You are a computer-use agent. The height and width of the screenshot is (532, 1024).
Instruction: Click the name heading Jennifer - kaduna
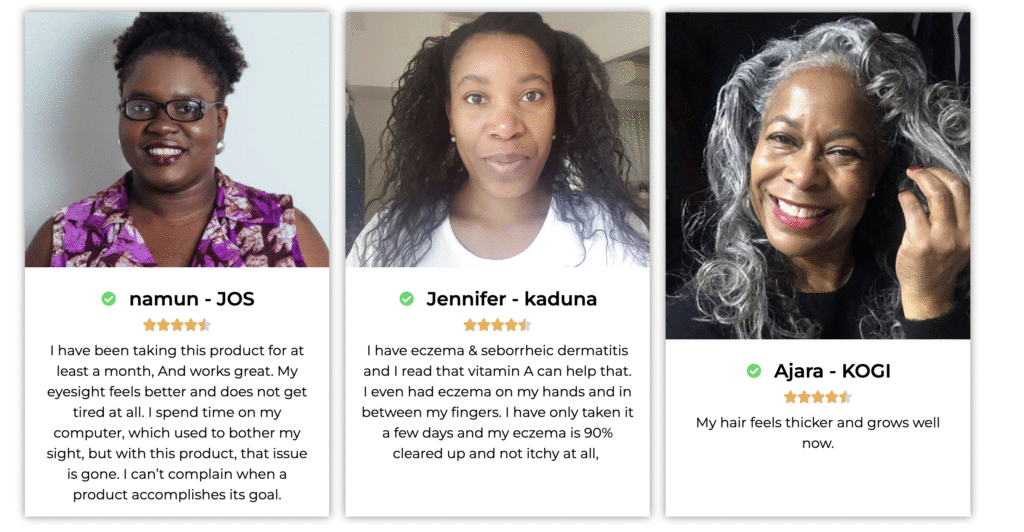tap(511, 299)
